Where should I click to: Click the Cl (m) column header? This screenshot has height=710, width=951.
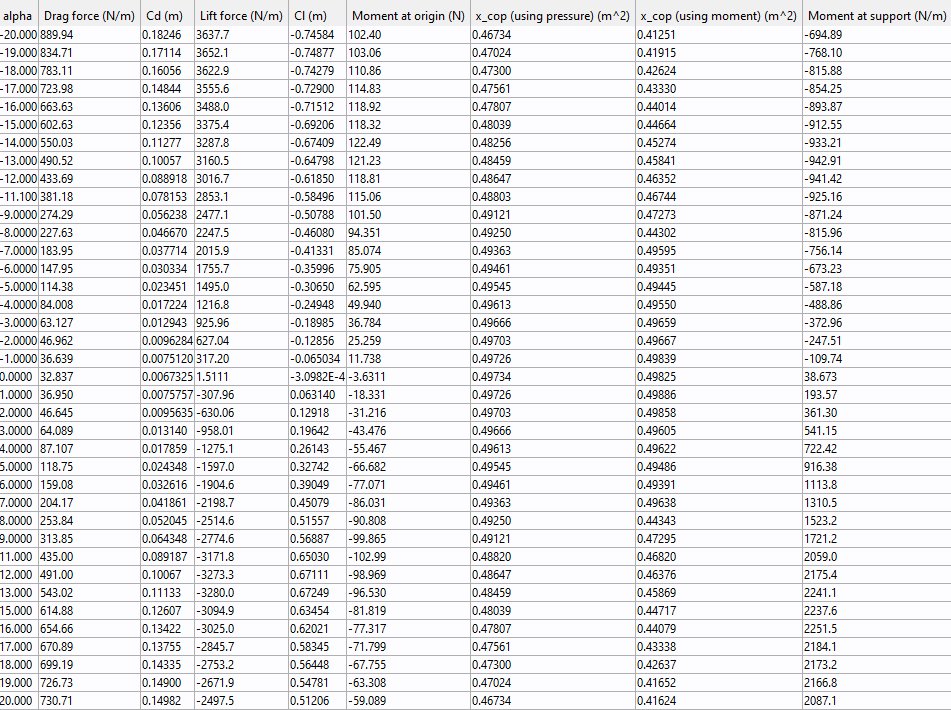pos(318,16)
